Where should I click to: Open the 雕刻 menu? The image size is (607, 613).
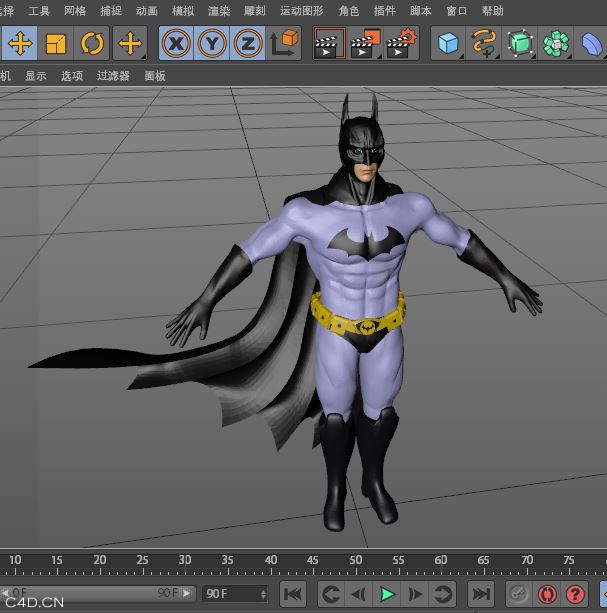254,11
